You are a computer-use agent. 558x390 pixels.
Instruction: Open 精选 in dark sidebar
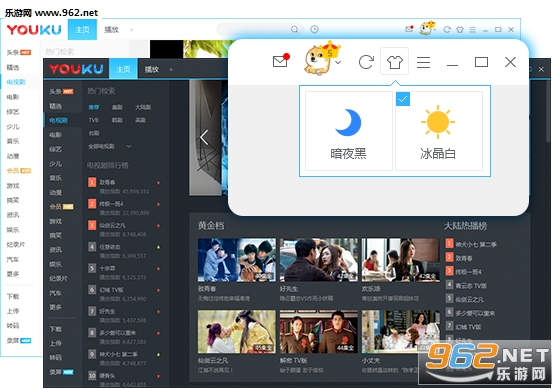pyautogui.click(x=56, y=106)
